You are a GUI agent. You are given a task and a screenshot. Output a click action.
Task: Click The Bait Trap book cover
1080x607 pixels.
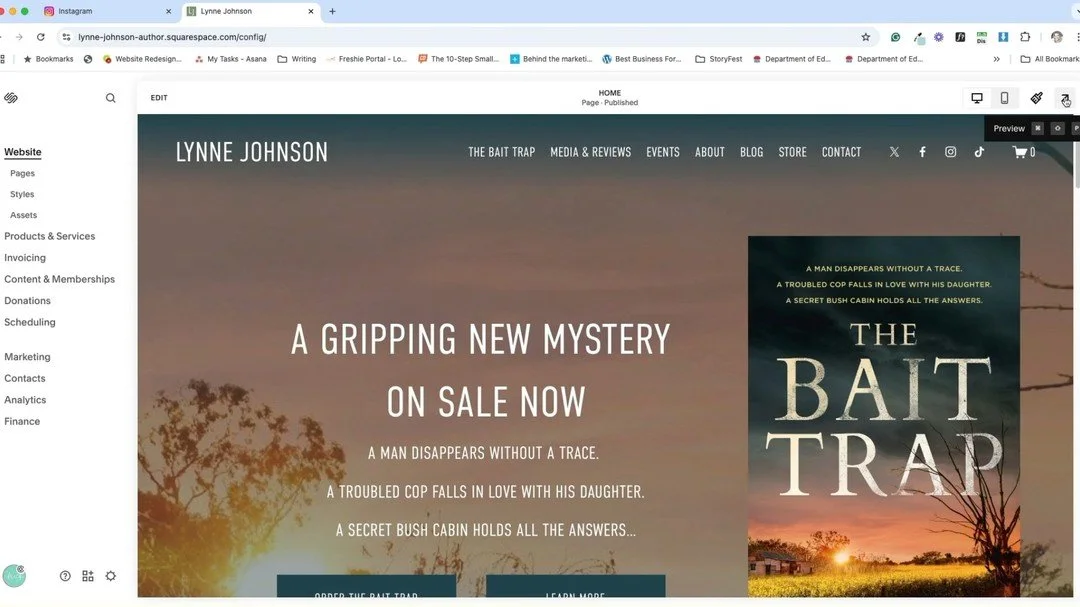click(884, 416)
